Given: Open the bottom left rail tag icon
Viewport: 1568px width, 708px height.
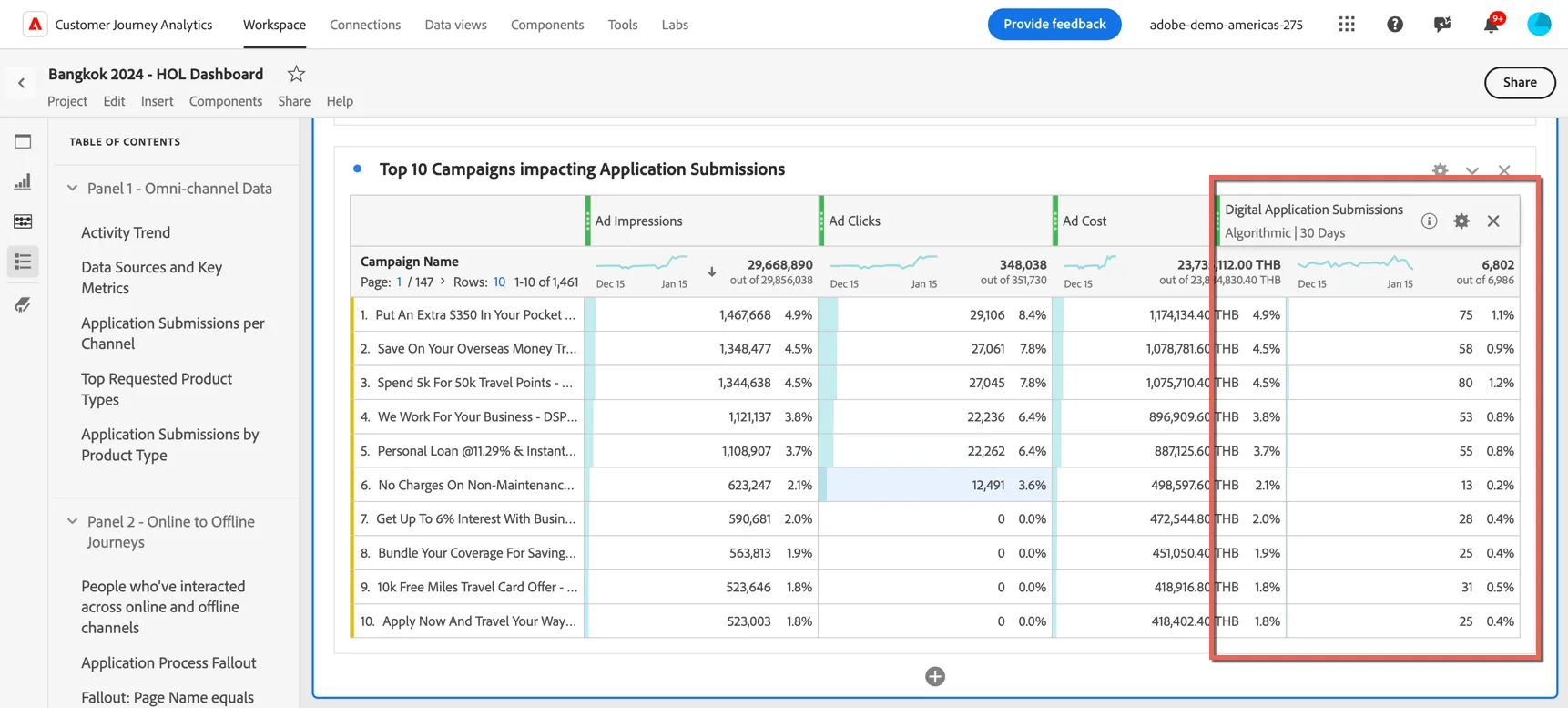Looking at the screenshot, I should click(x=23, y=304).
